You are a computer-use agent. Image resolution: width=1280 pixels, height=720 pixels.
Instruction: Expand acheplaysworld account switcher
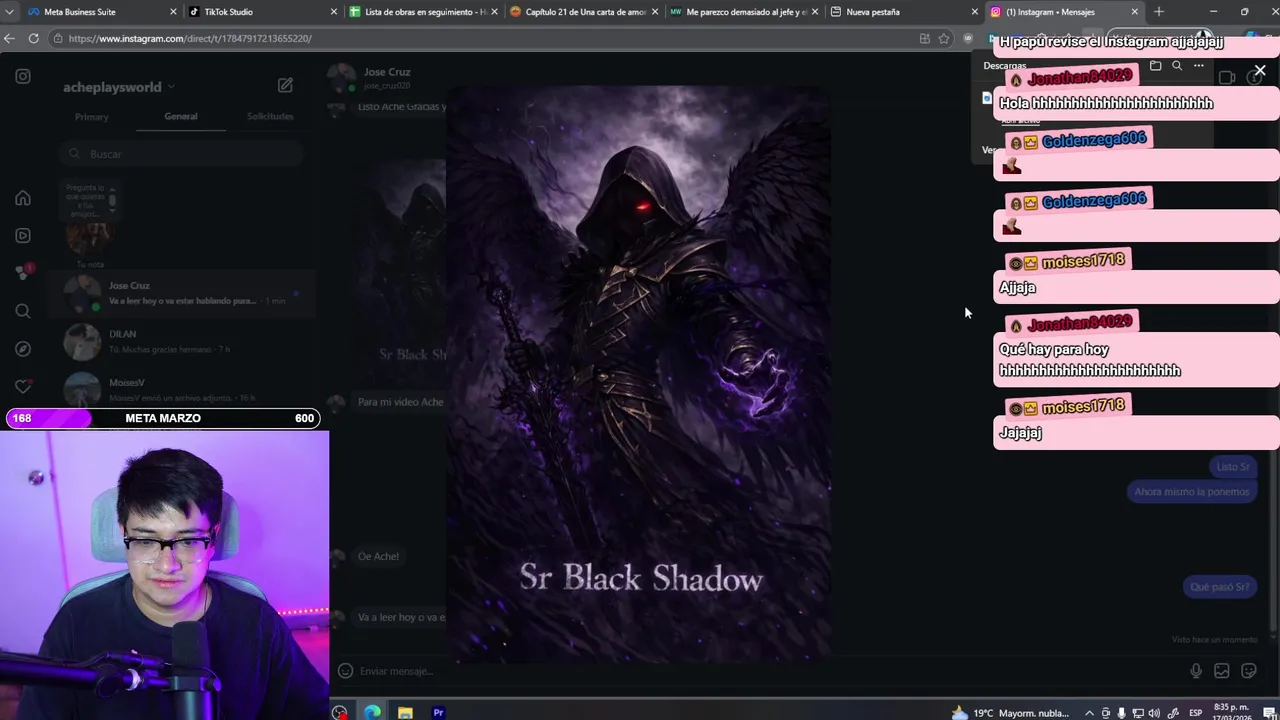click(x=119, y=87)
